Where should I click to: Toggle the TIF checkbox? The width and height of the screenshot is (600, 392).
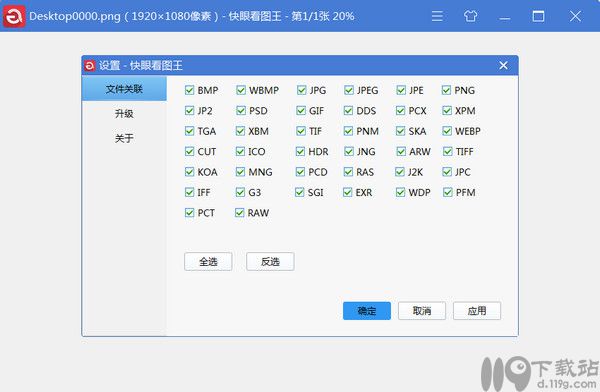click(301, 131)
